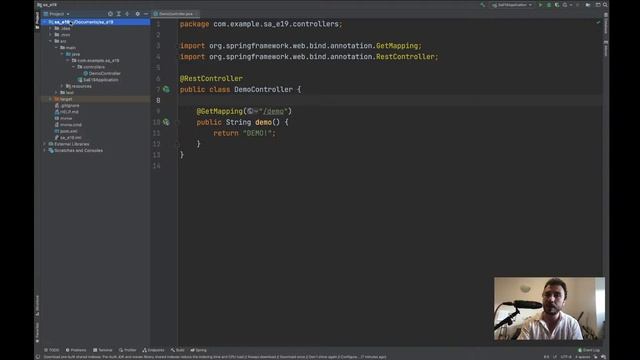This screenshot has width=640, height=360.
Task: Expand the resources folder
Action: coord(62,86)
